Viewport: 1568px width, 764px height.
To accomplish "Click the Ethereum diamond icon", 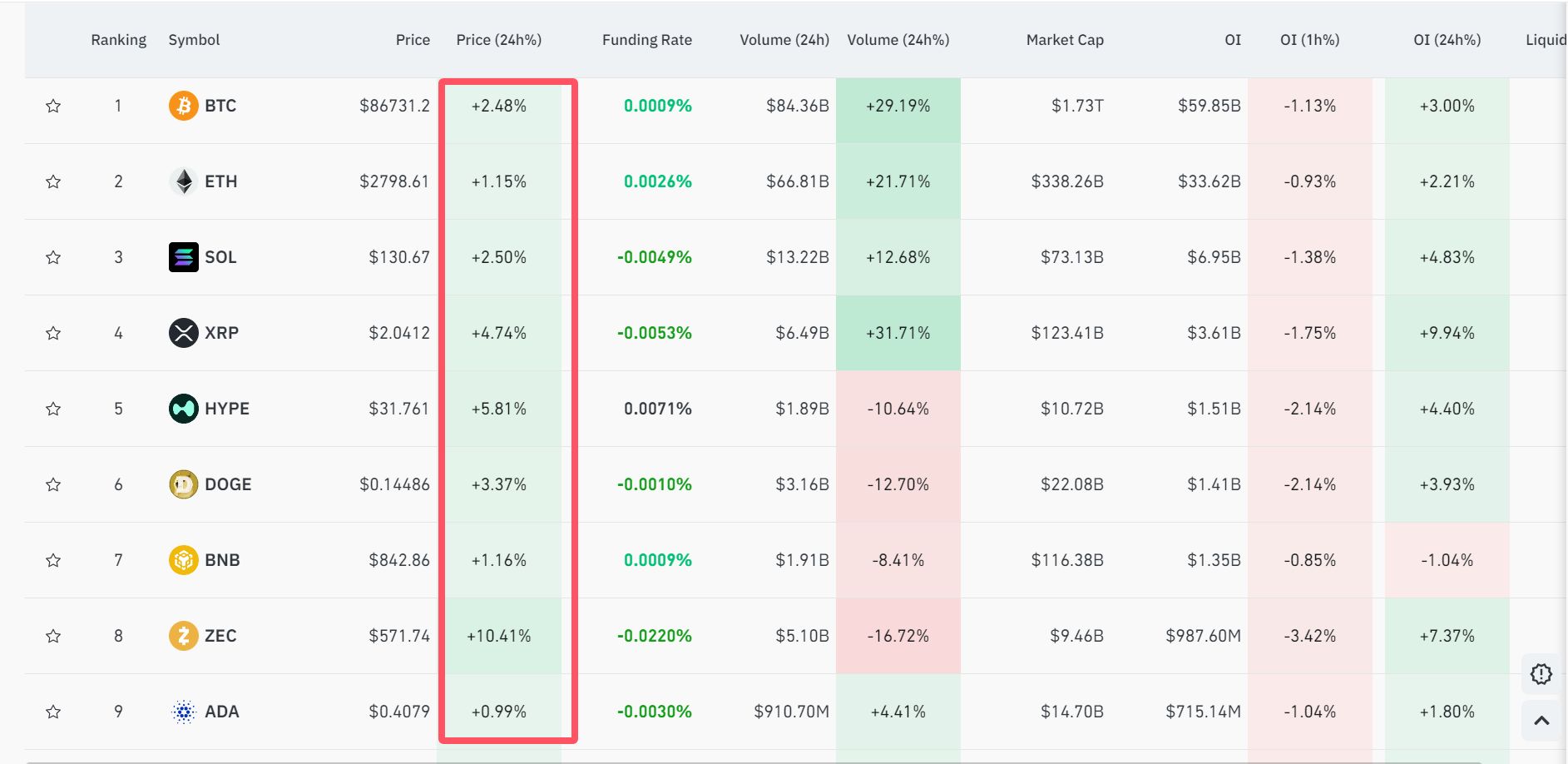I will 183,181.
